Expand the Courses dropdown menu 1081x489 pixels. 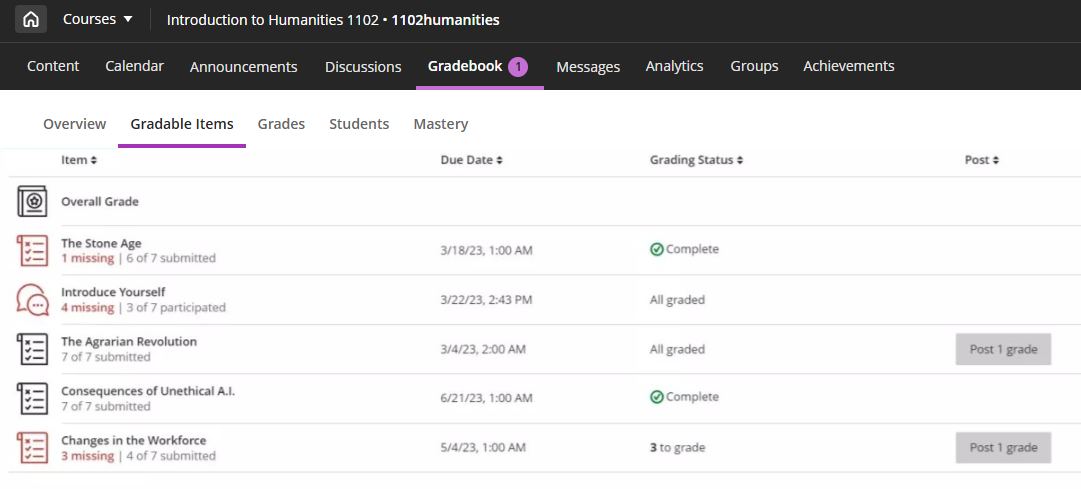click(x=98, y=19)
